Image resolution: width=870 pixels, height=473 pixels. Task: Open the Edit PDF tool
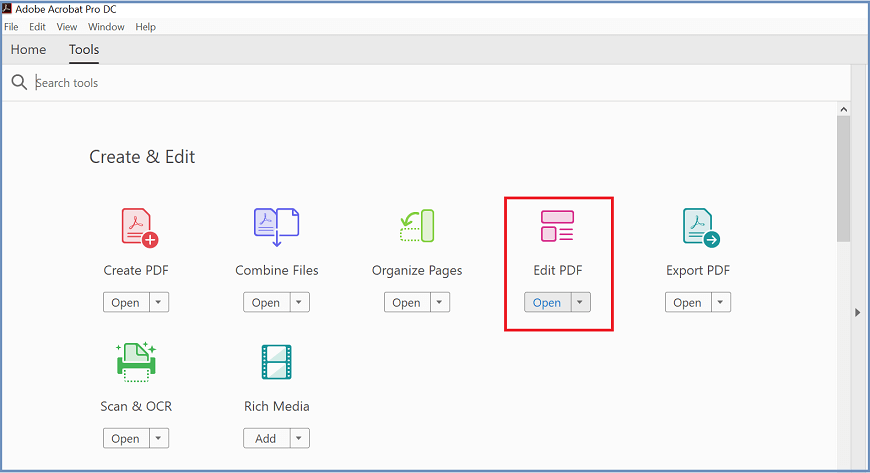point(547,303)
